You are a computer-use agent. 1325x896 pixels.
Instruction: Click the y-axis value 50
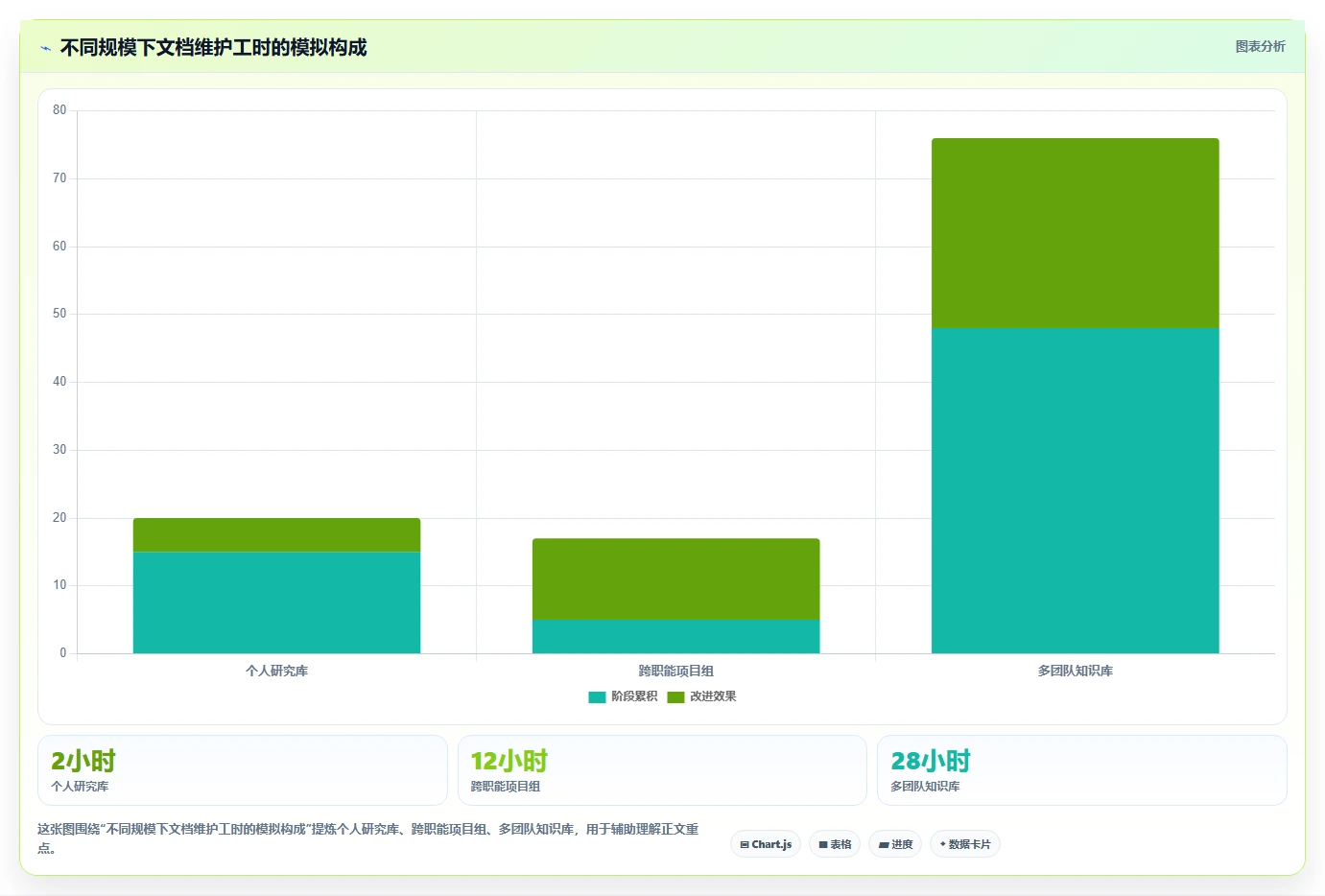[x=59, y=314]
